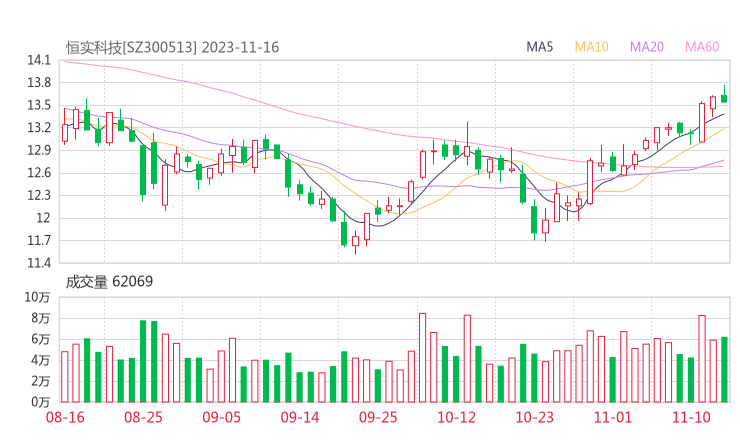Screen dimensions: 740x440
Task: Click the chart title 恒实科技[SZ300513] 2023-11-16
Action: (x=172, y=47)
